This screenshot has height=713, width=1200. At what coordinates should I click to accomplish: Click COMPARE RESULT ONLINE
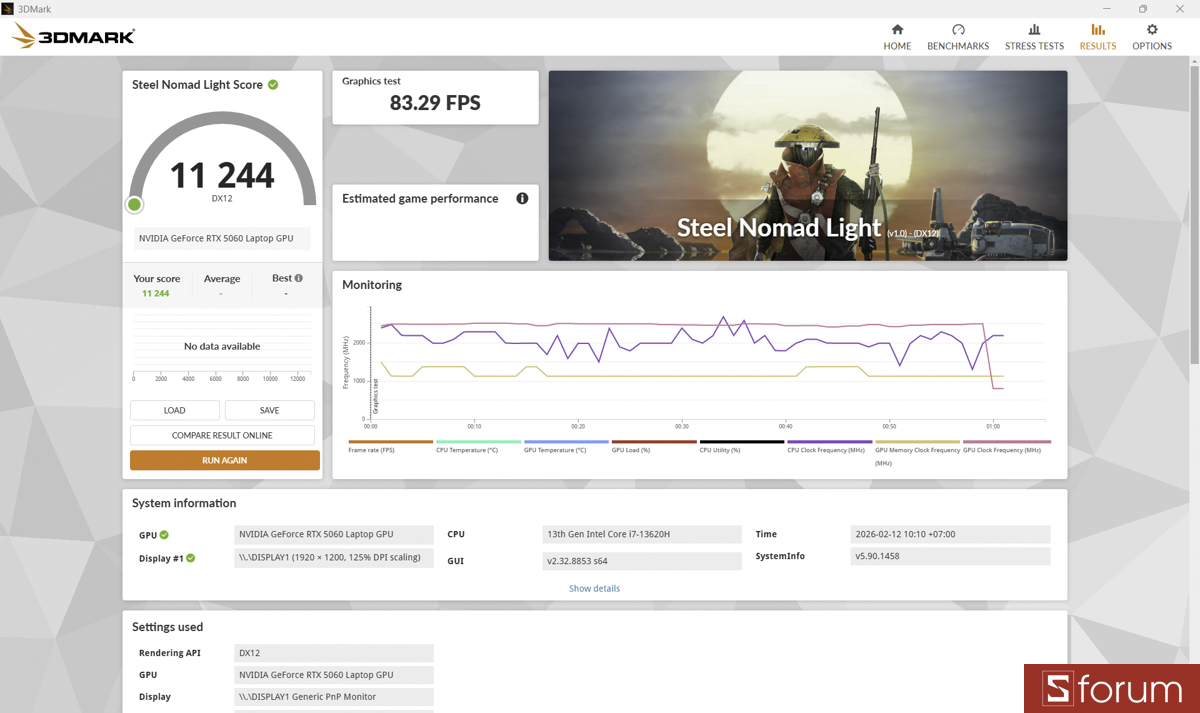[222, 434]
